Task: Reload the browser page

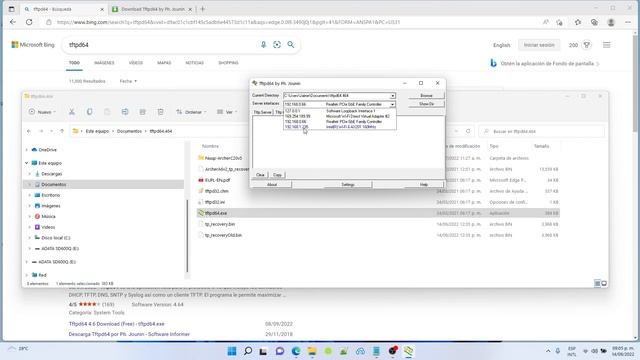Action: 29,22
